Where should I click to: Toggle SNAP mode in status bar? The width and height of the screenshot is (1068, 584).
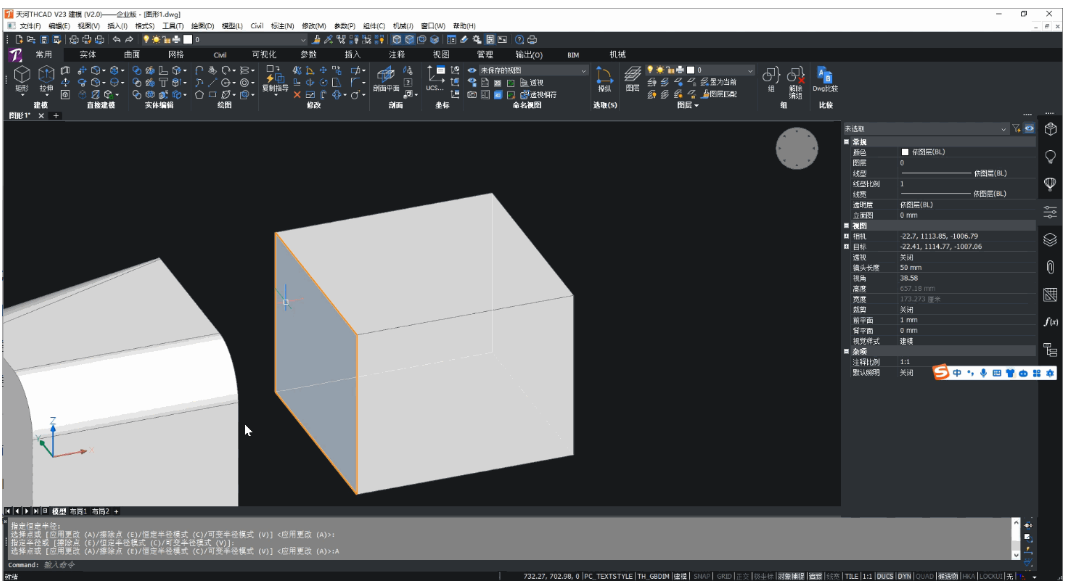[702, 577]
